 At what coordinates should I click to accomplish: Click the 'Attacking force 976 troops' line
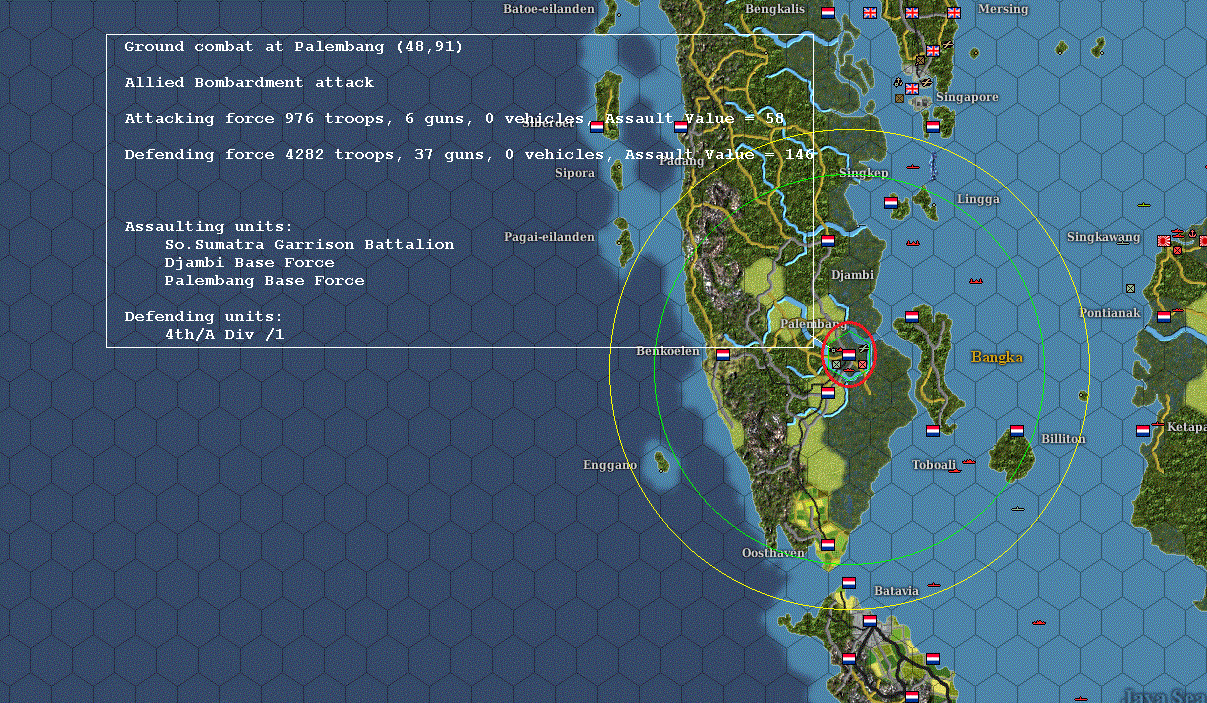tap(454, 119)
